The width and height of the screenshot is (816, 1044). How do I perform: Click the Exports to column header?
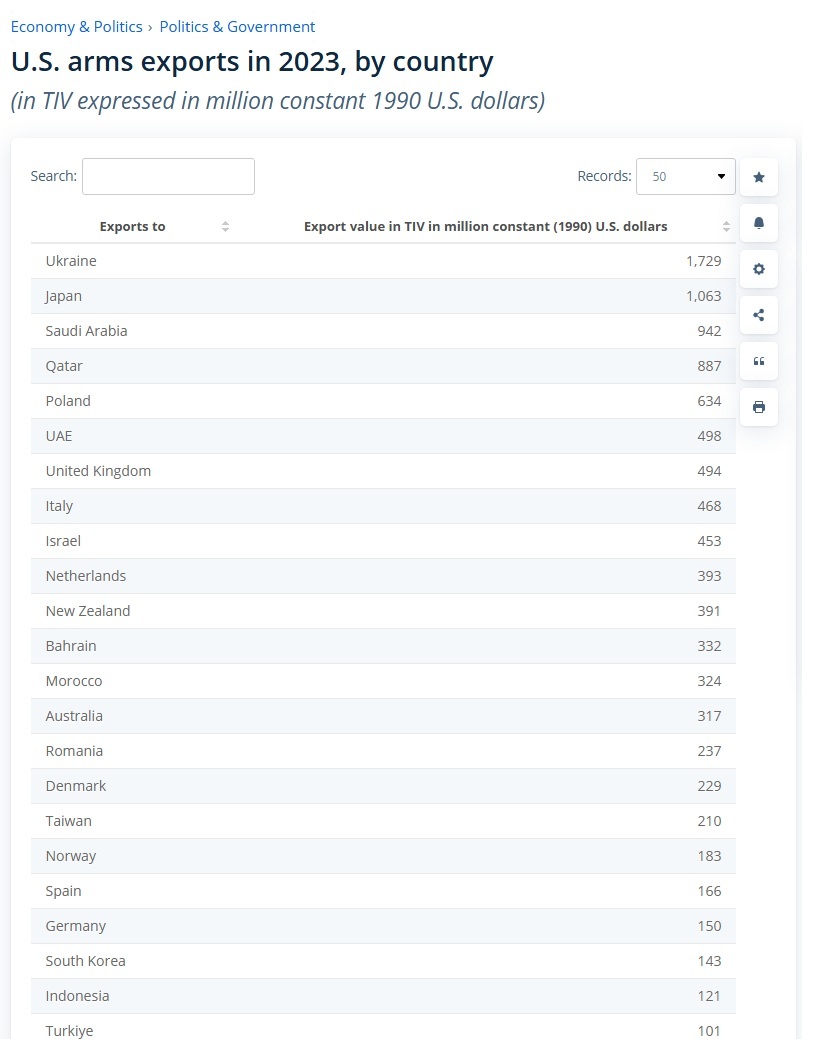coord(132,226)
